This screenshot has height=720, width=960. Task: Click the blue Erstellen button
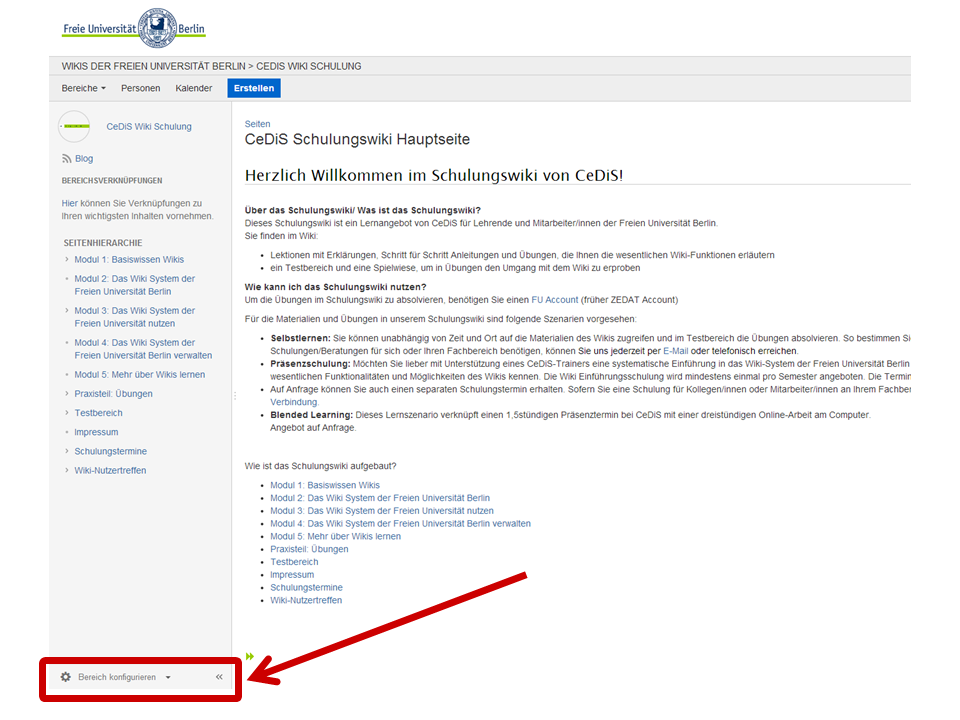(x=254, y=88)
